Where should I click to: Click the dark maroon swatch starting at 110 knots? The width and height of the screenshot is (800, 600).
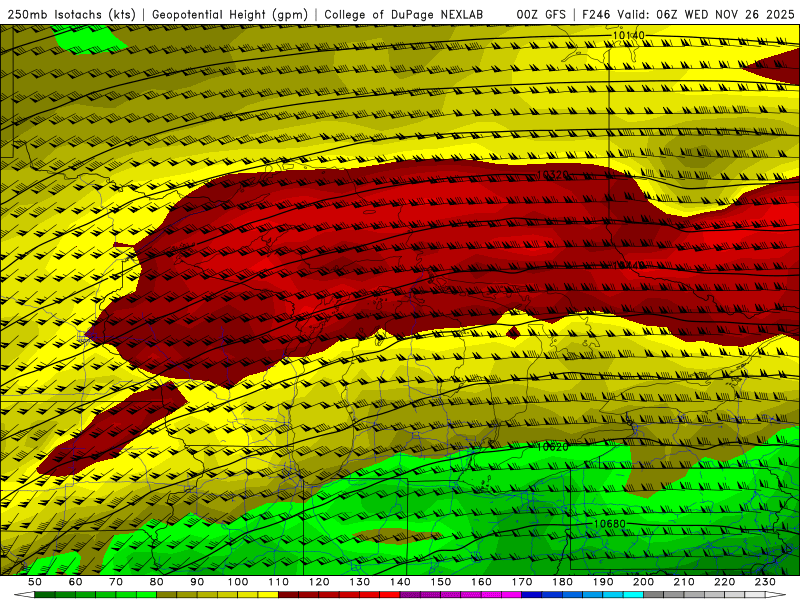pos(288,595)
